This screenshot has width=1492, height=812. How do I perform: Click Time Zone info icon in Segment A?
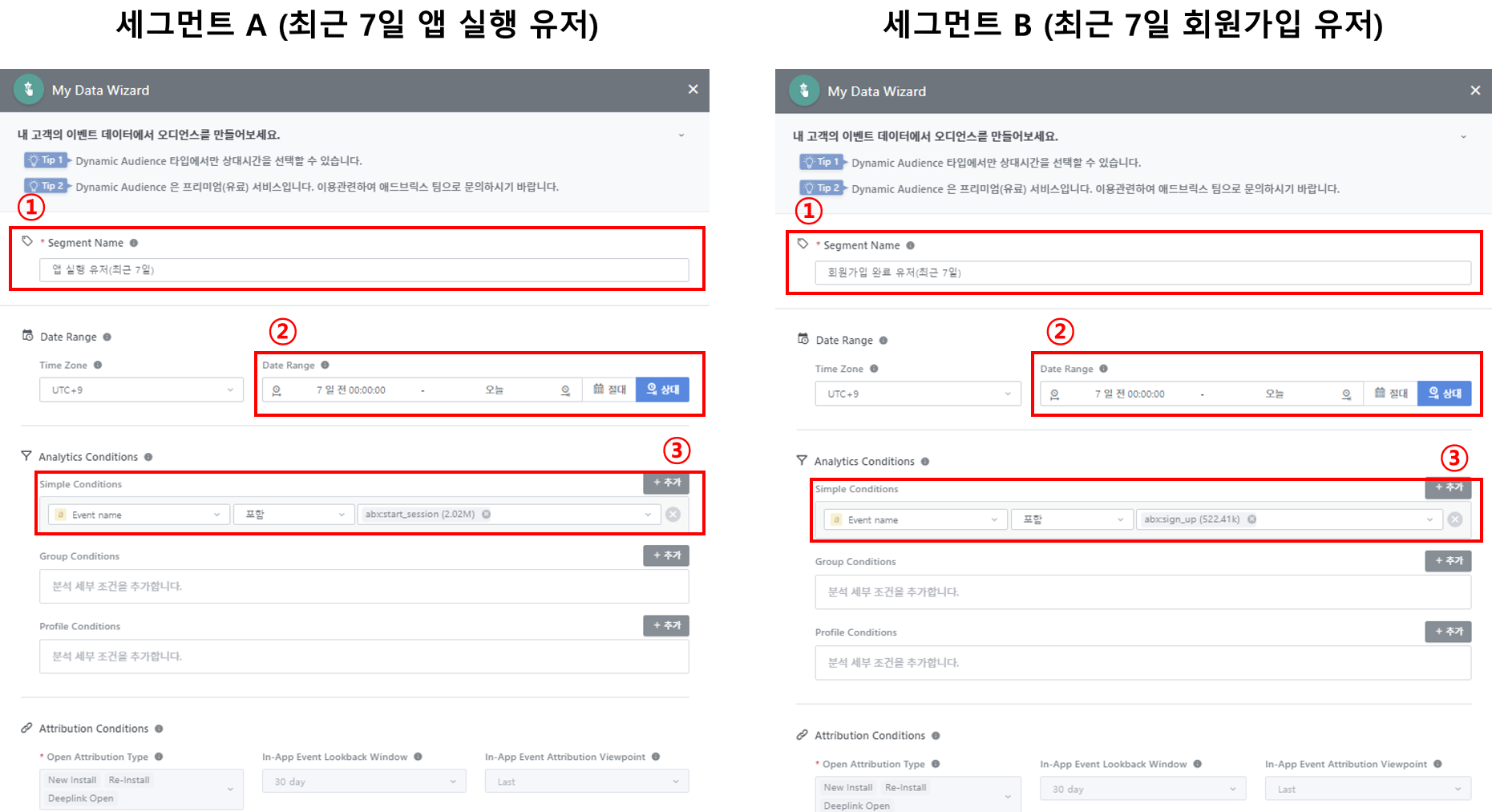pos(98,365)
